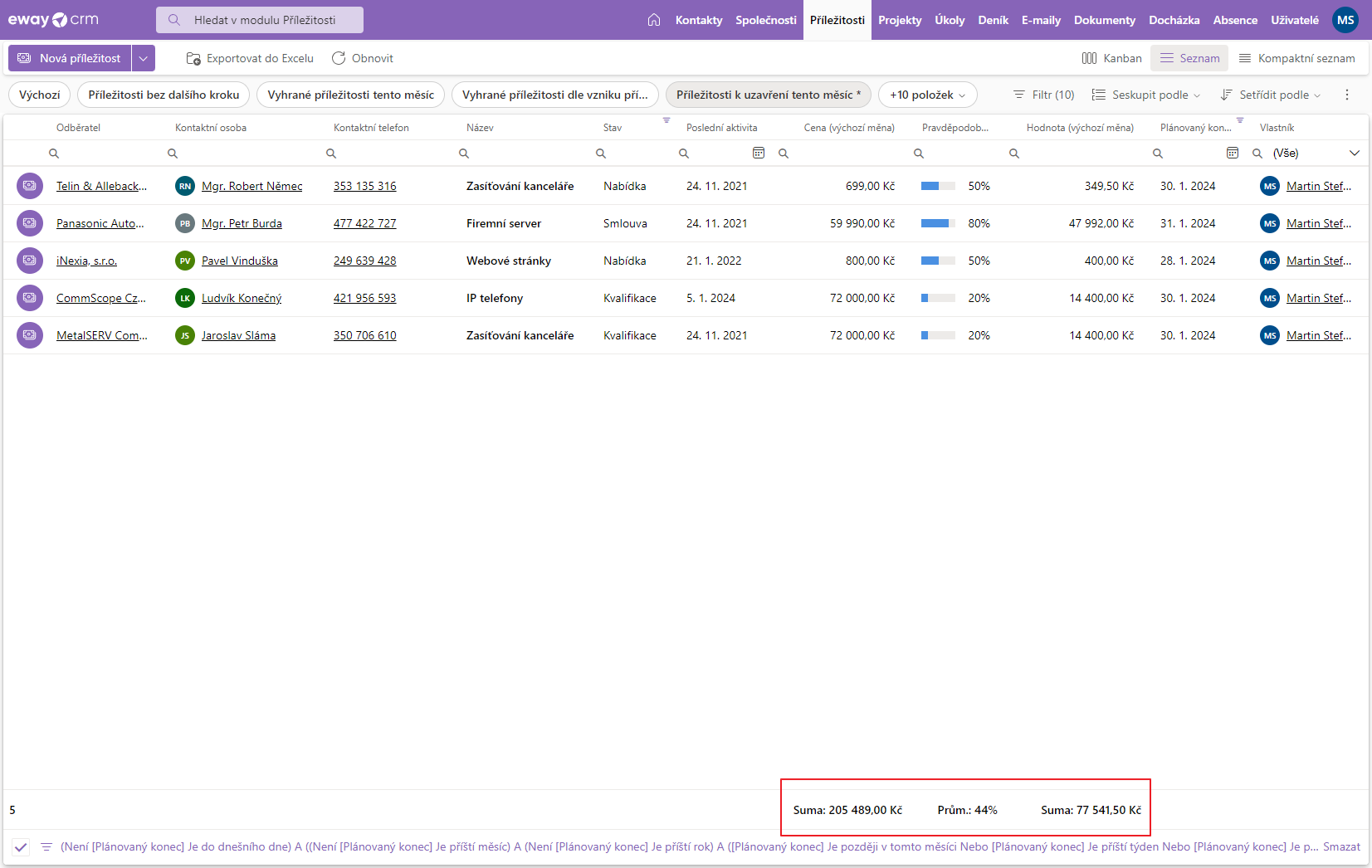Click RN avatar of Robert Němec
Image resolution: width=1372 pixels, height=868 pixels.
[185, 186]
